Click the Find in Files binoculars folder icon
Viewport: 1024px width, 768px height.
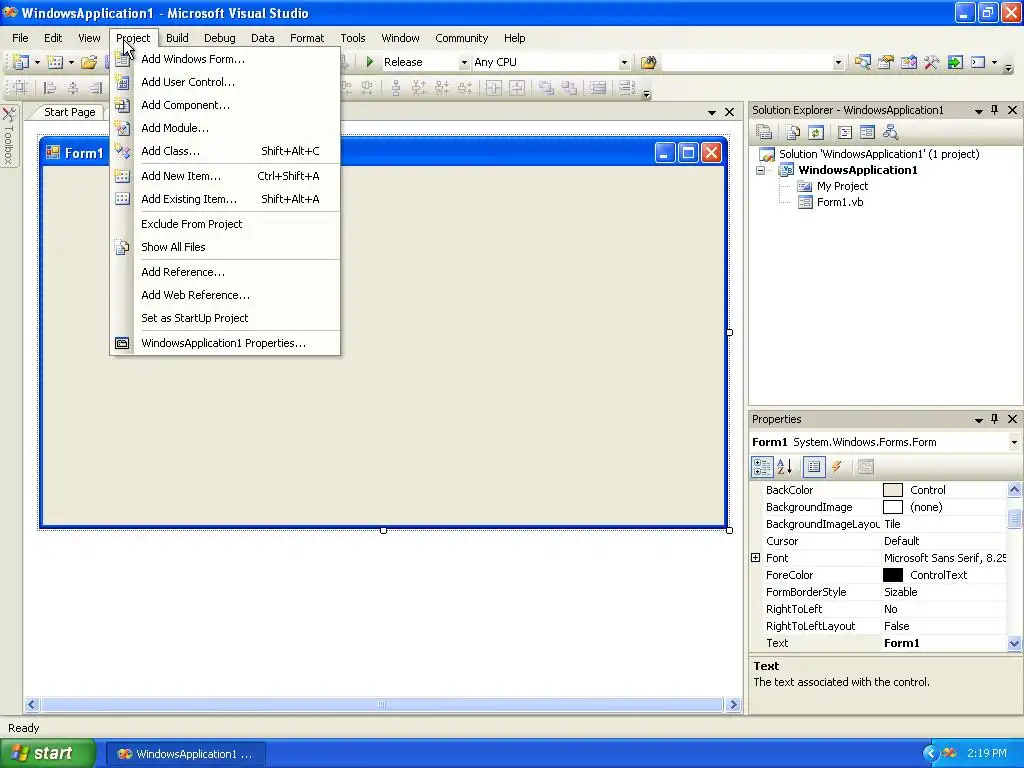(648, 62)
